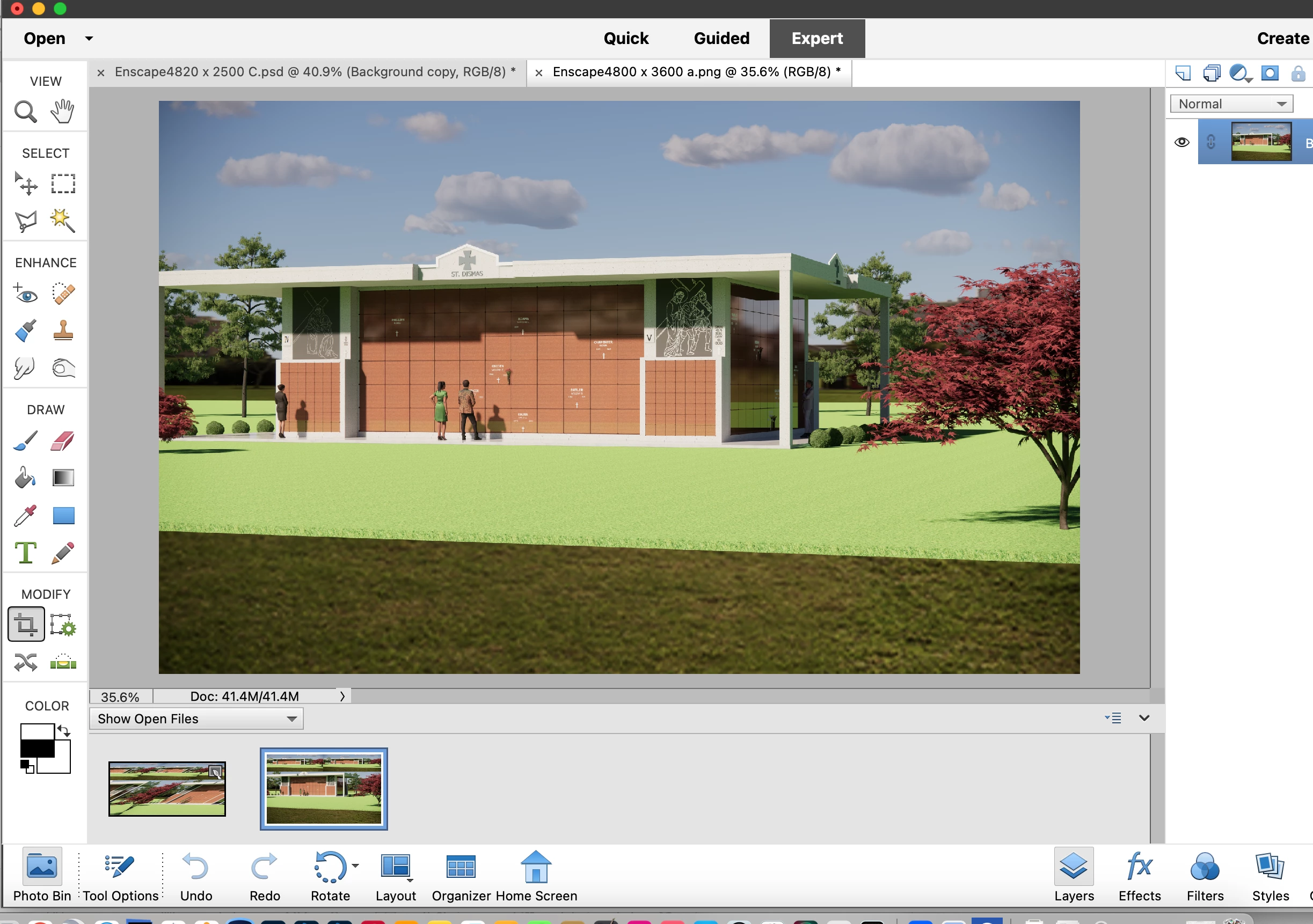Toggle the layer link icon

pyautogui.click(x=1210, y=142)
